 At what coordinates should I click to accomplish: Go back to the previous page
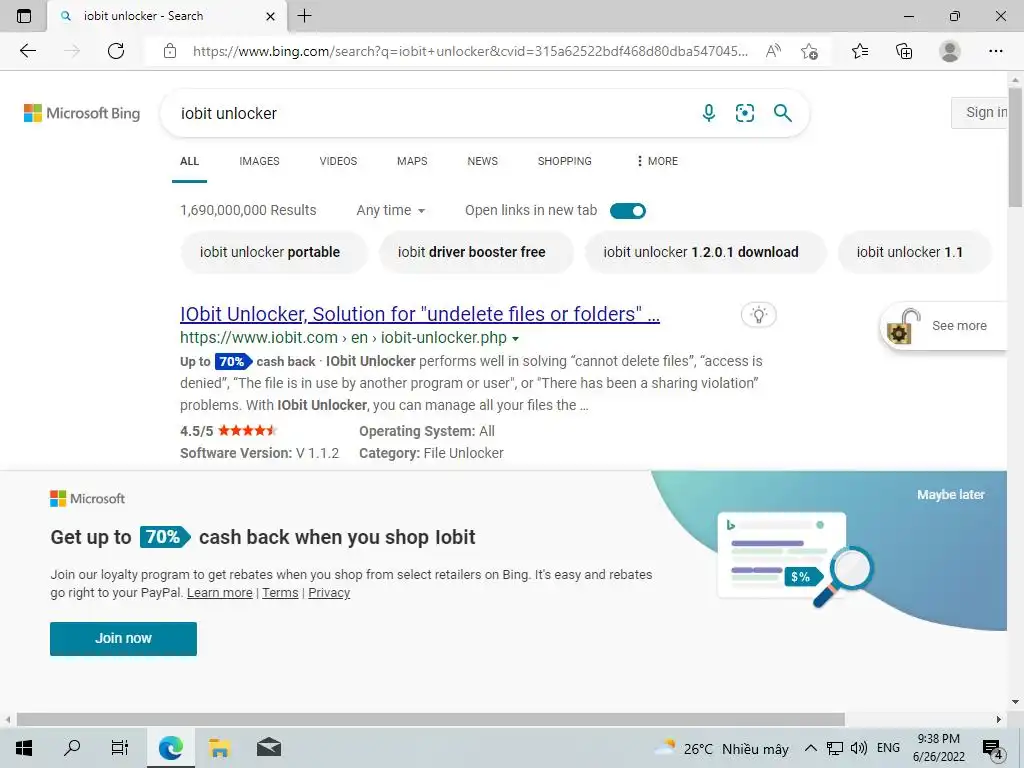(x=28, y=51)
